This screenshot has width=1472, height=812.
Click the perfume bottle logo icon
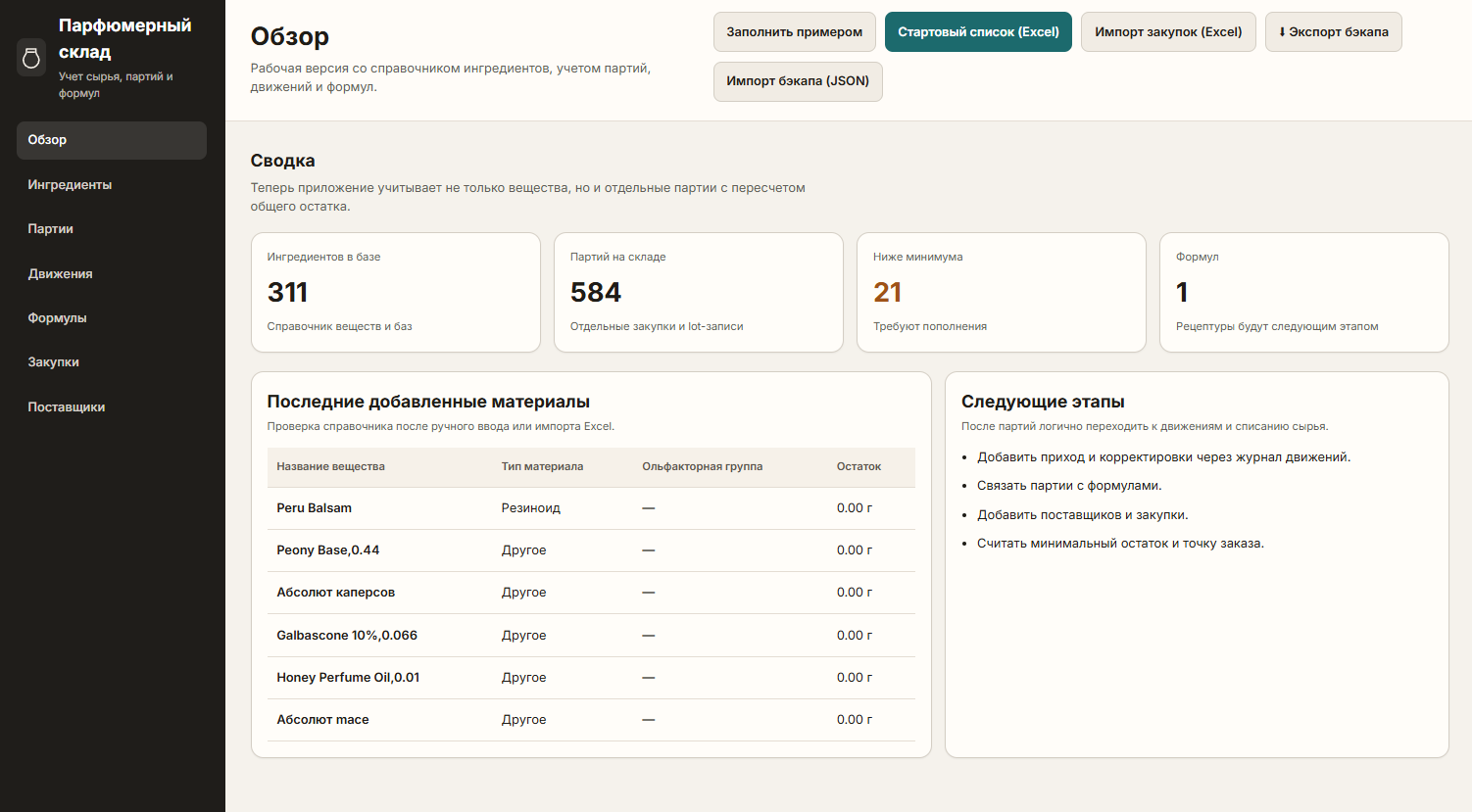[31, 58]
